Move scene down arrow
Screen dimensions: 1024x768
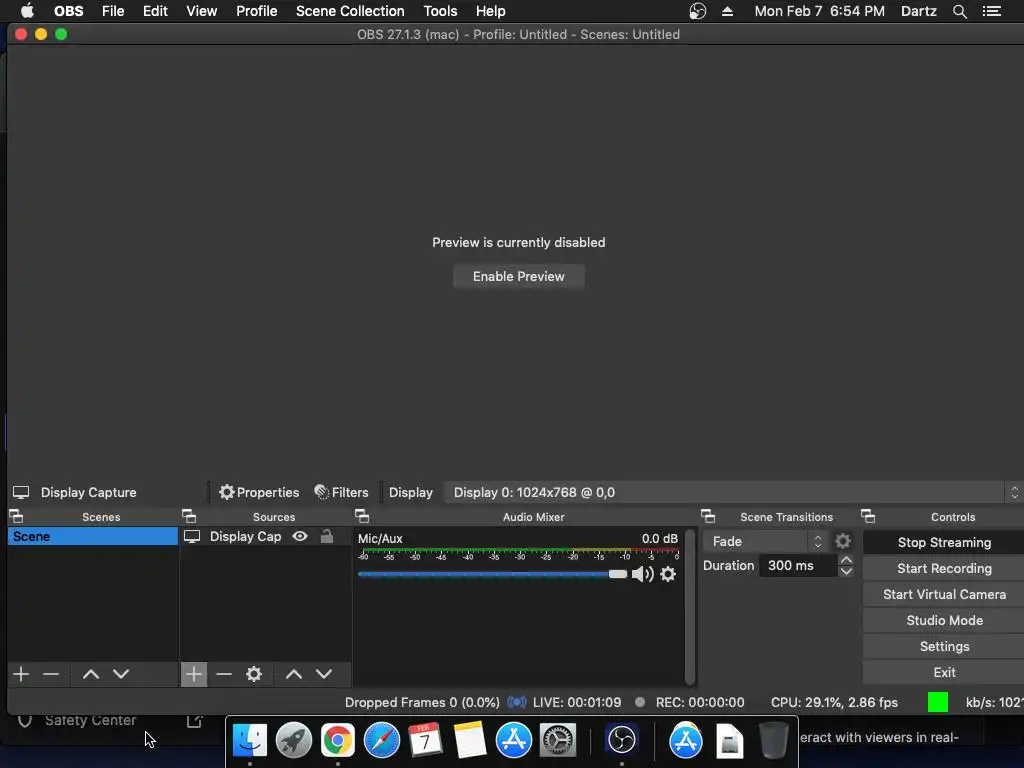(121, 674)
